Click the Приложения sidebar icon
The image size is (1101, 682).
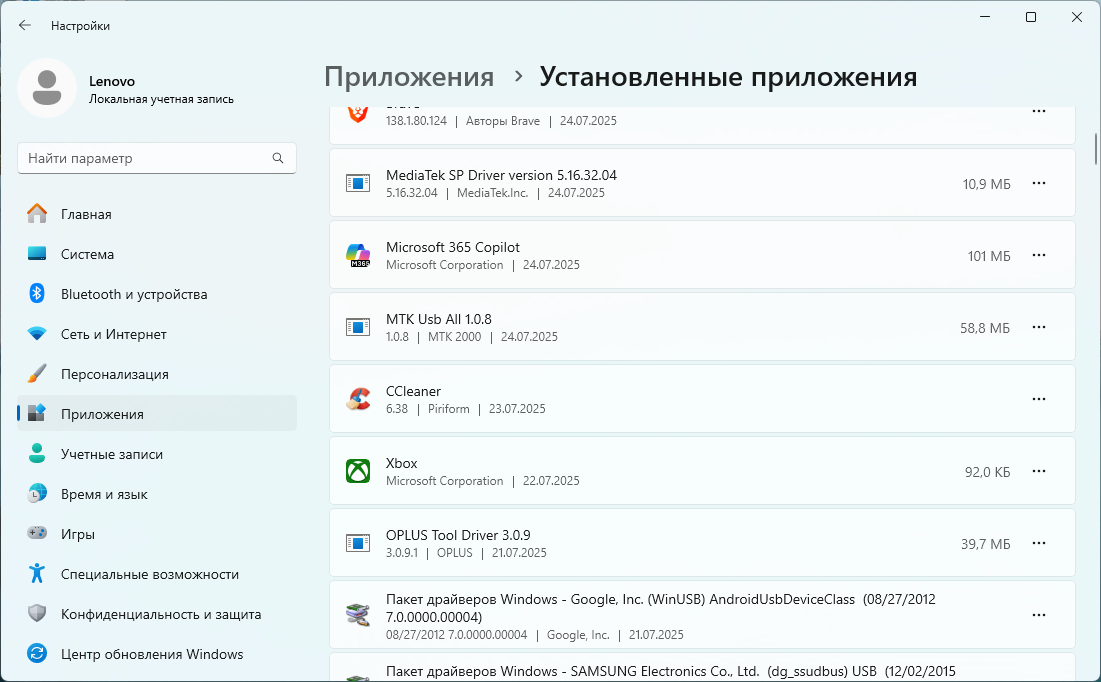tap(37, 413)
